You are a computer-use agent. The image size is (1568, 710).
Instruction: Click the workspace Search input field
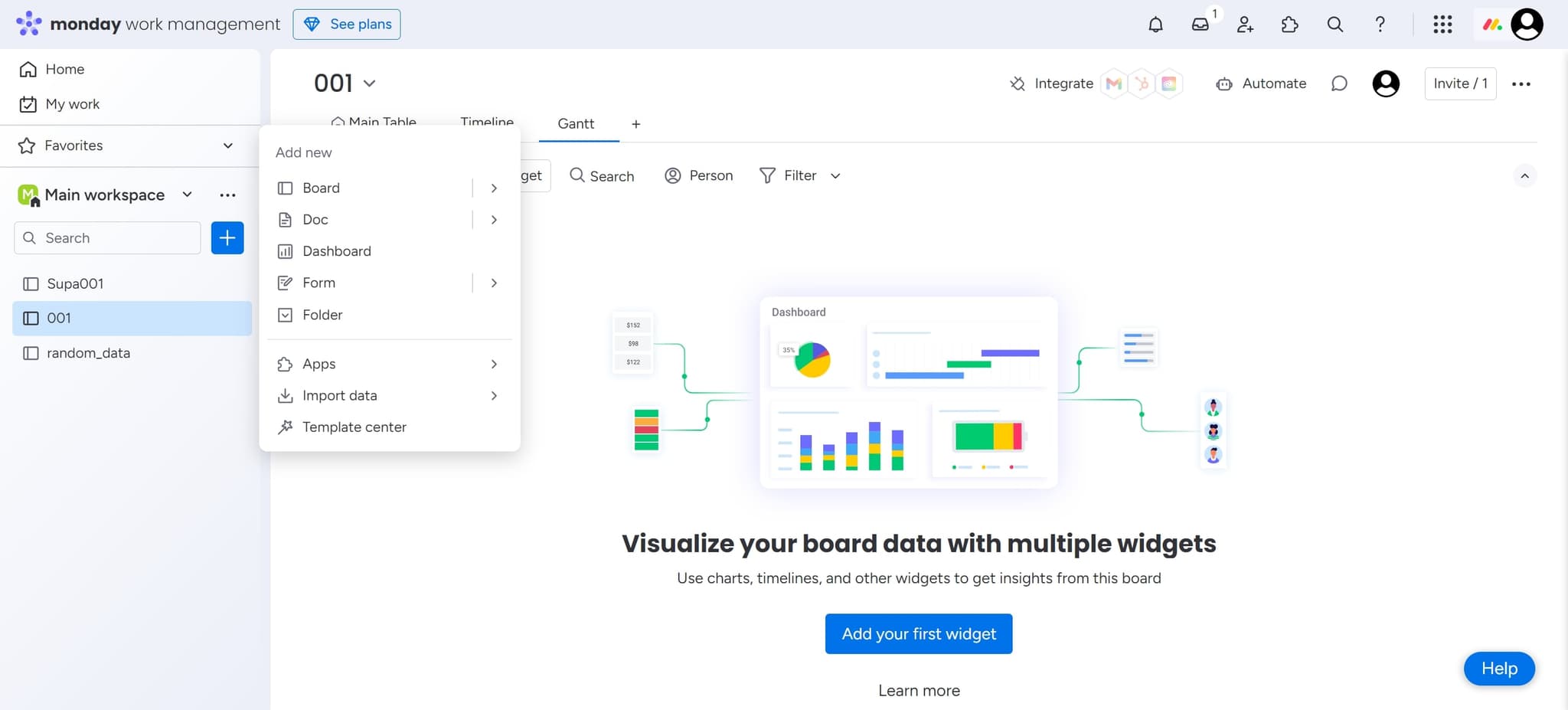coord(115,238)
